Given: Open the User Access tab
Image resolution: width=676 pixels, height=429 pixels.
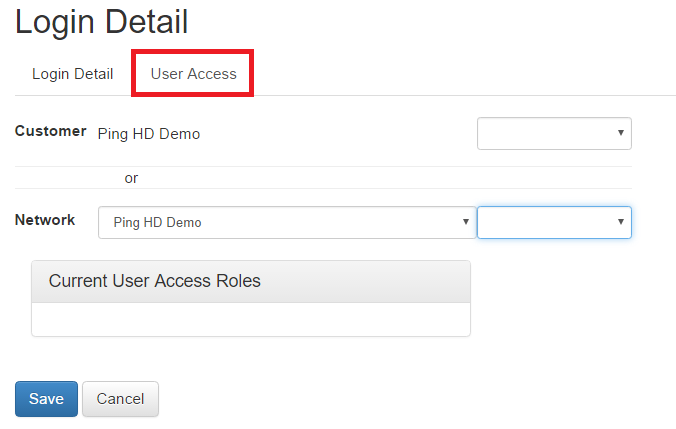Looking at the screenshot, I should pyautogui.click(x=193, y=74).
